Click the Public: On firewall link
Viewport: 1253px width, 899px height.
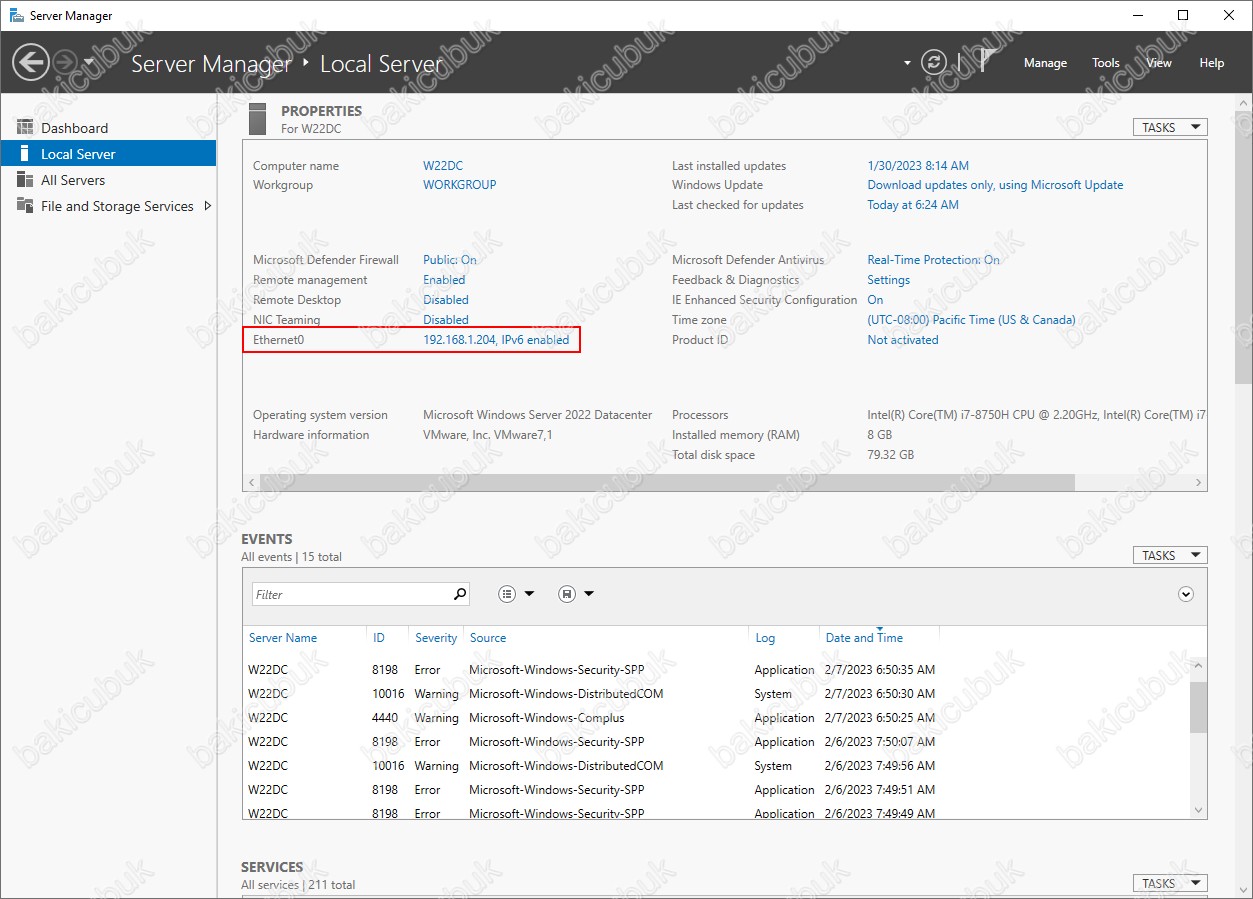(450, 260)
